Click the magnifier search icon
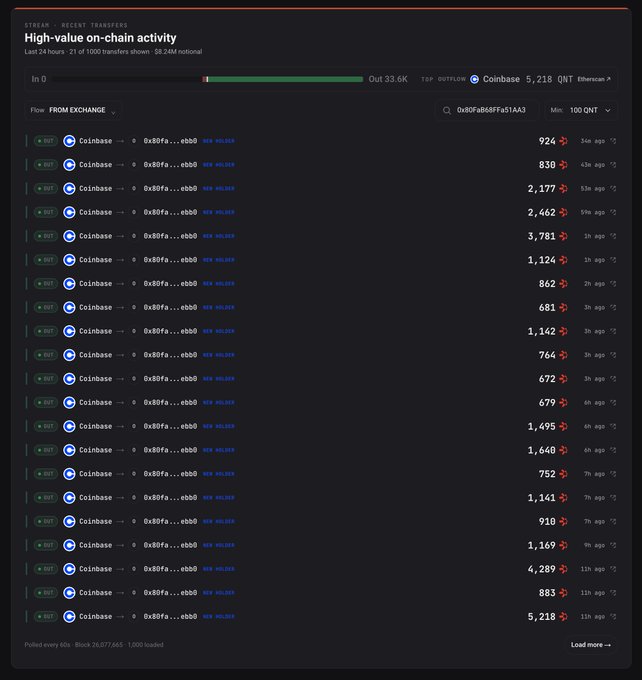The height and width of the screenshot is (680, 642). click(x=447, y=111)
